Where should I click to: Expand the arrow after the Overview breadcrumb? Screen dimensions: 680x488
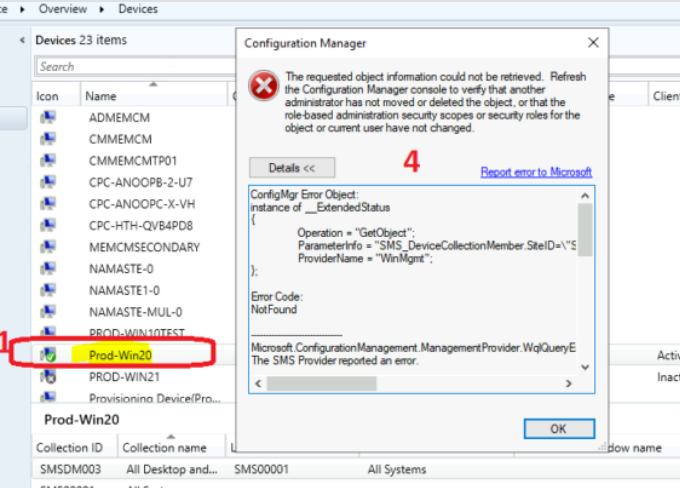[101, 9]
